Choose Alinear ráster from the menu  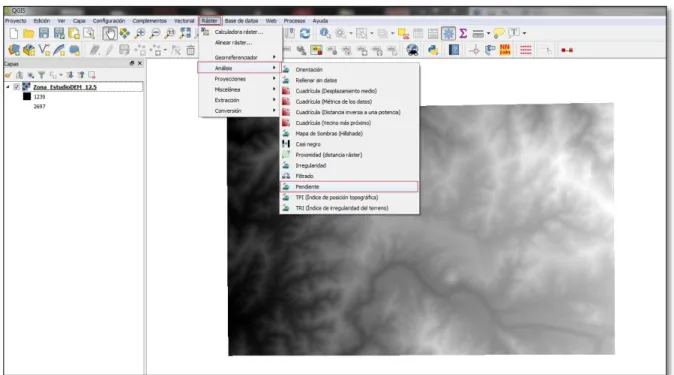pos(240,43)
